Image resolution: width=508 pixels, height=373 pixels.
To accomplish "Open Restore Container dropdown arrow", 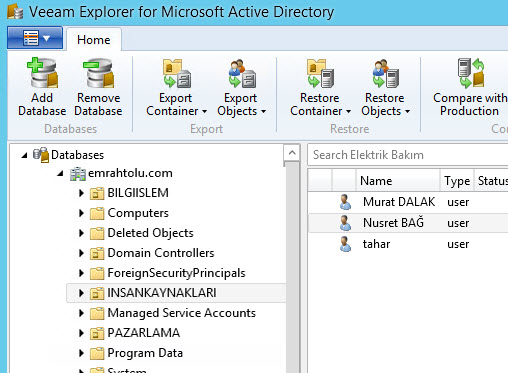I will [348, 111].
